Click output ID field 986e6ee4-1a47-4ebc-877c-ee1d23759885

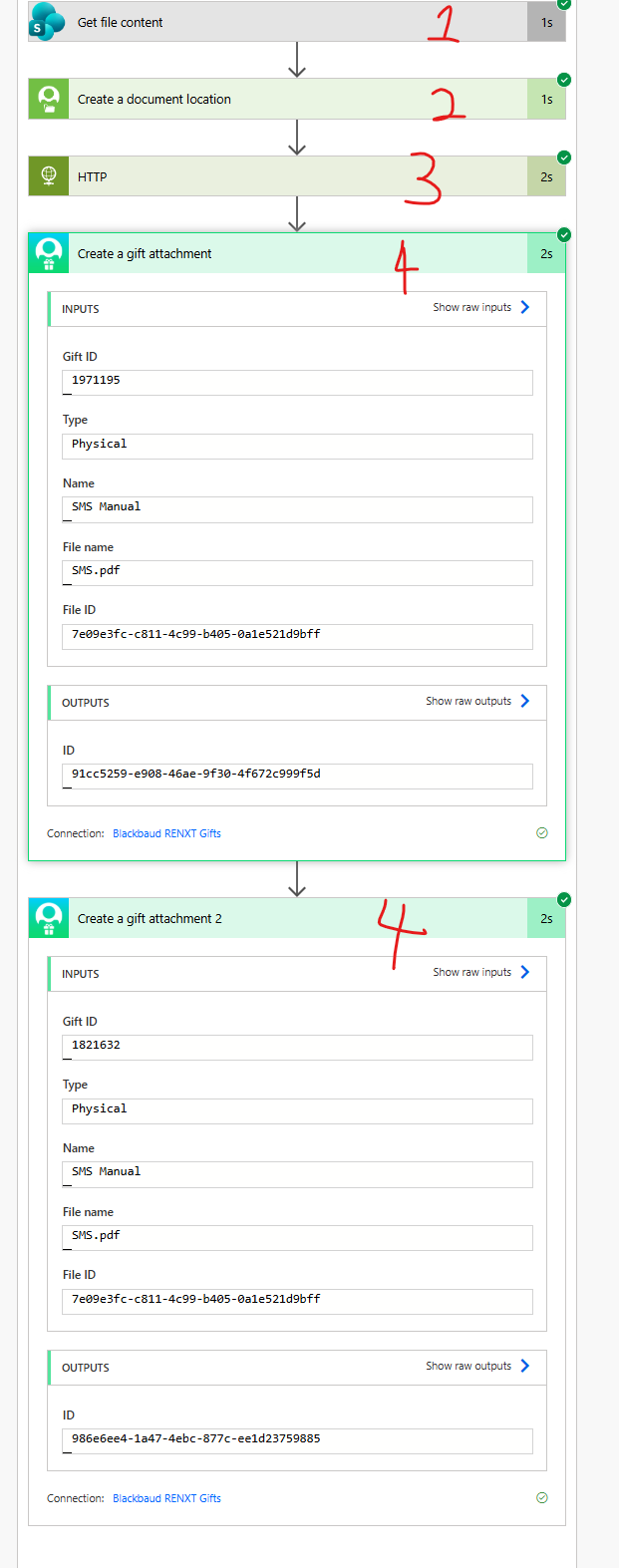(297, 1440)
